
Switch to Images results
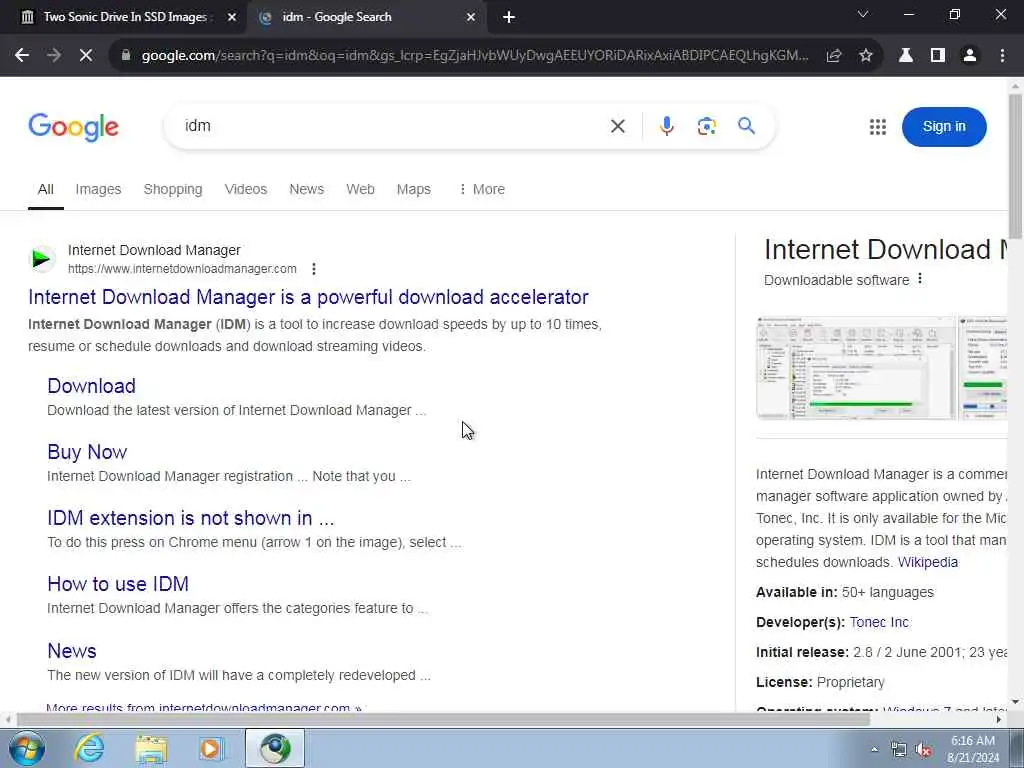(98, 189)
